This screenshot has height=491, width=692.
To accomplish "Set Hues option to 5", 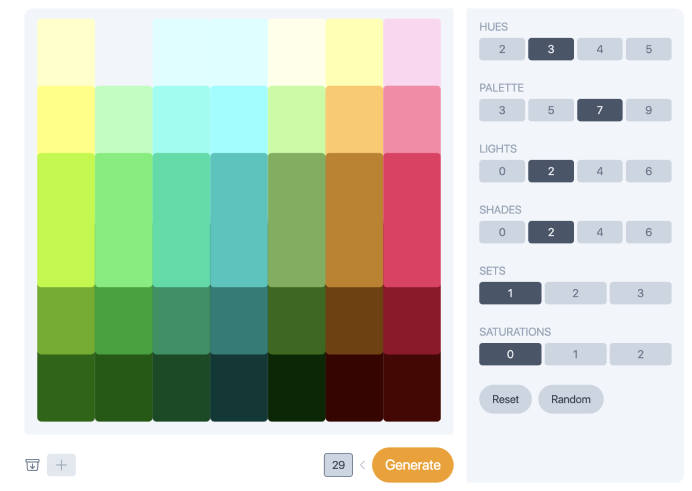I will (649, 49).
